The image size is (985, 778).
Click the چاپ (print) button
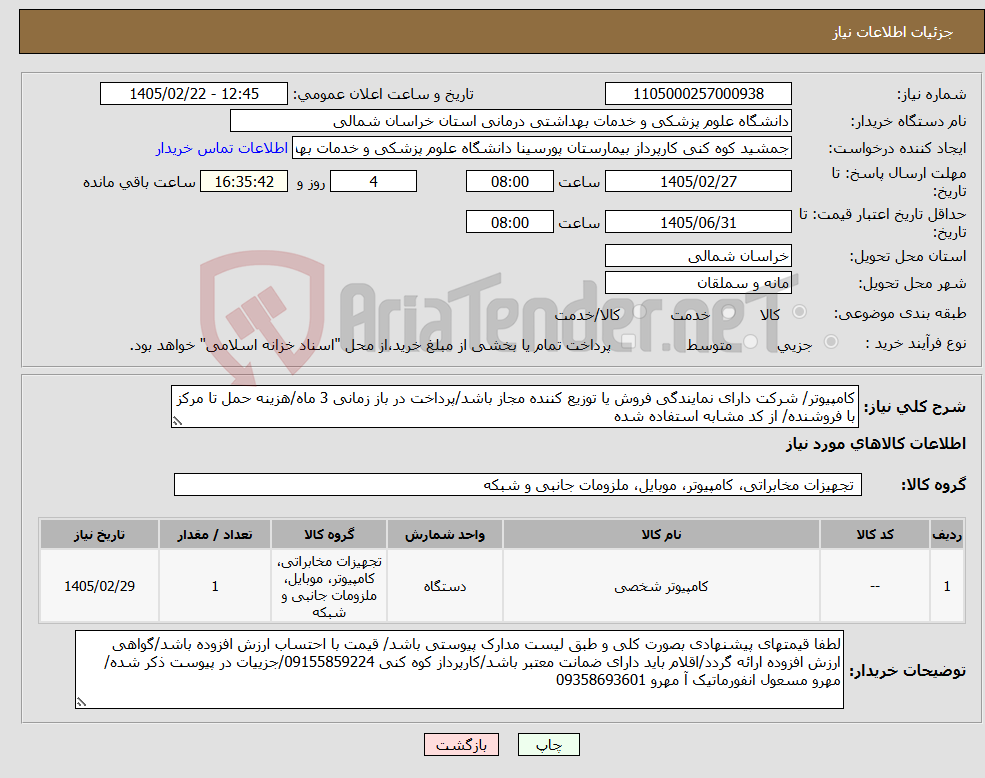(x=548, y=745)
